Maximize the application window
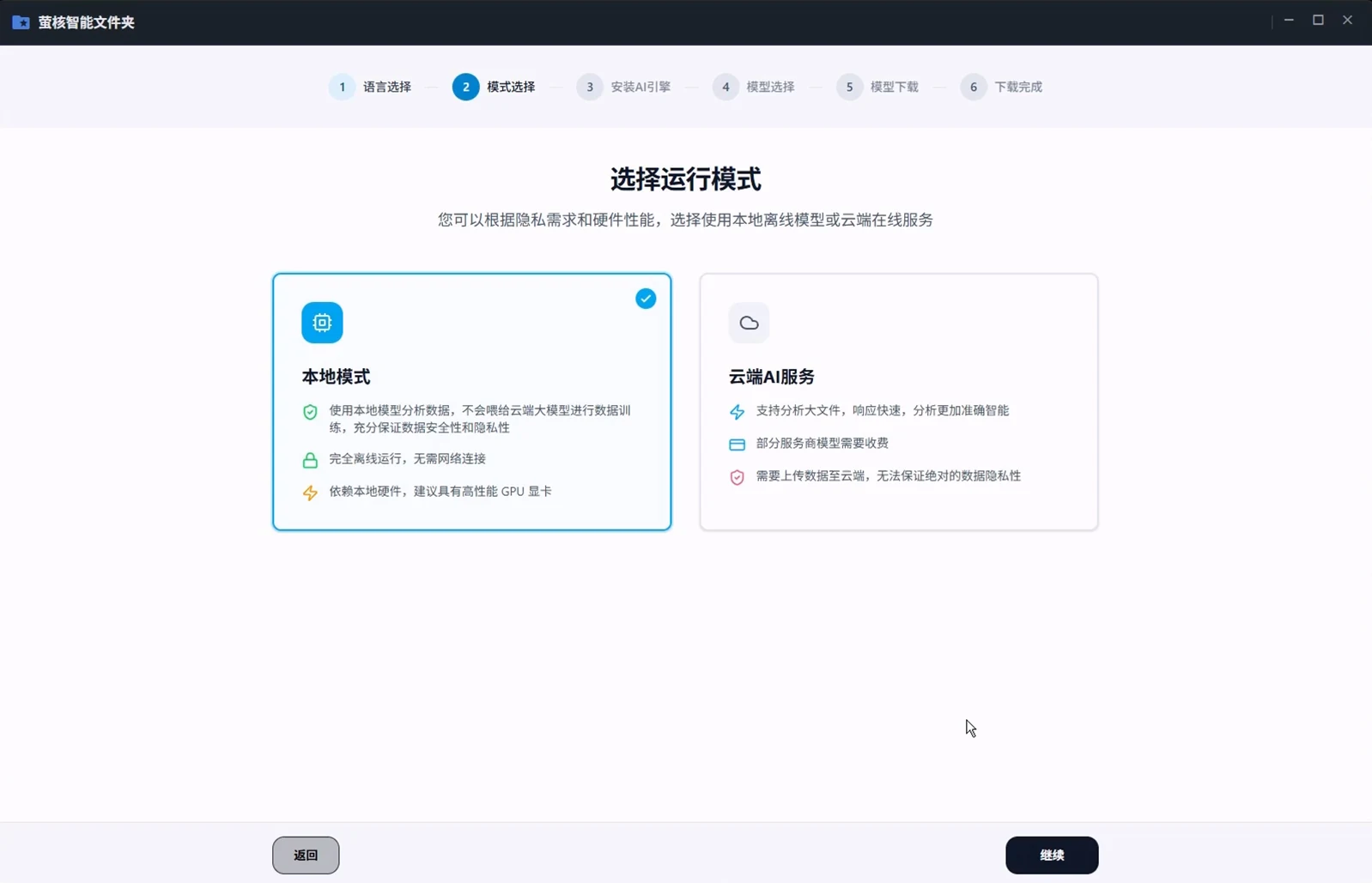Image resolution: width=1372 pixels, height=883 pixels. 1318,20
